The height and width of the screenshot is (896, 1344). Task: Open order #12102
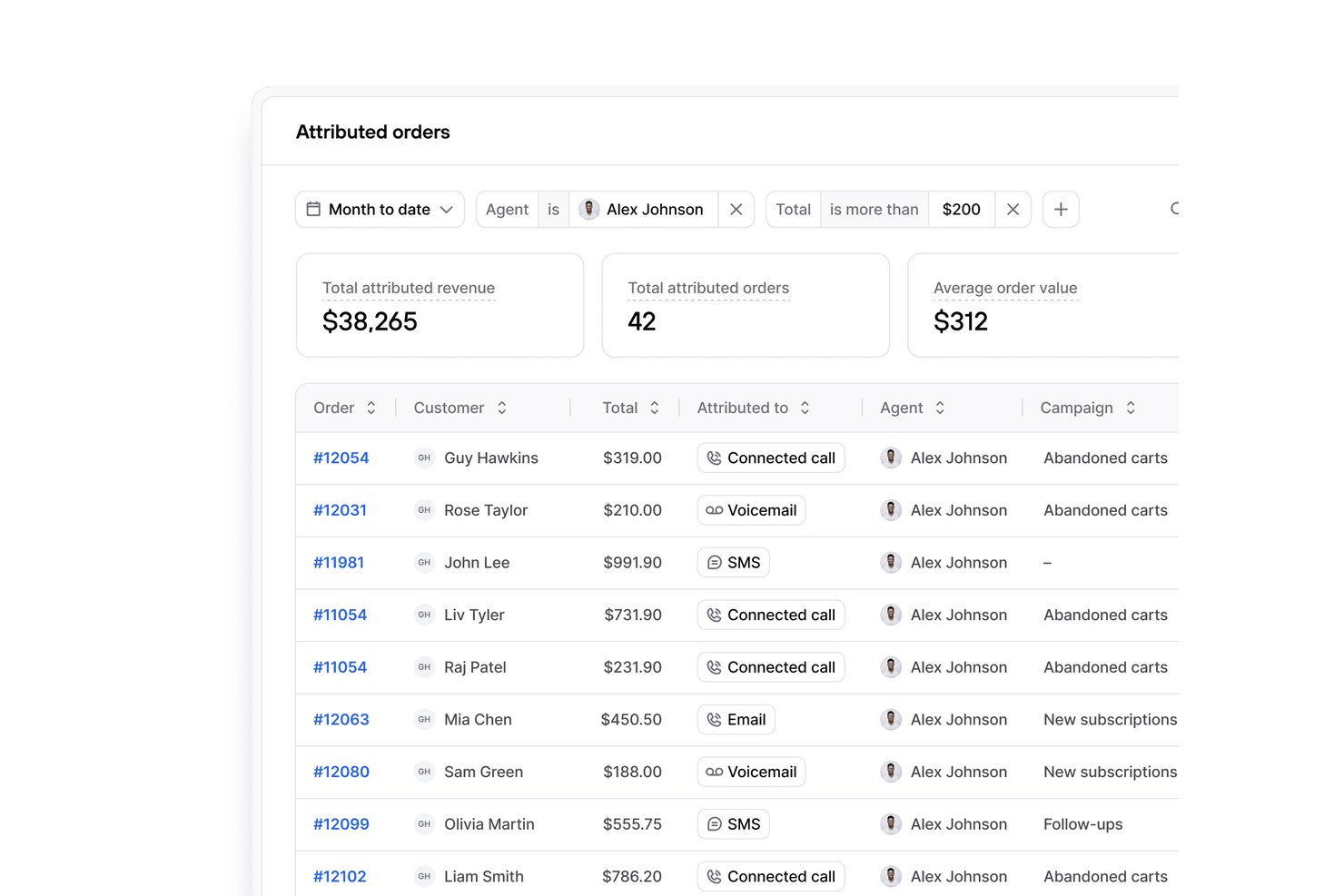(x=341, y=877)
